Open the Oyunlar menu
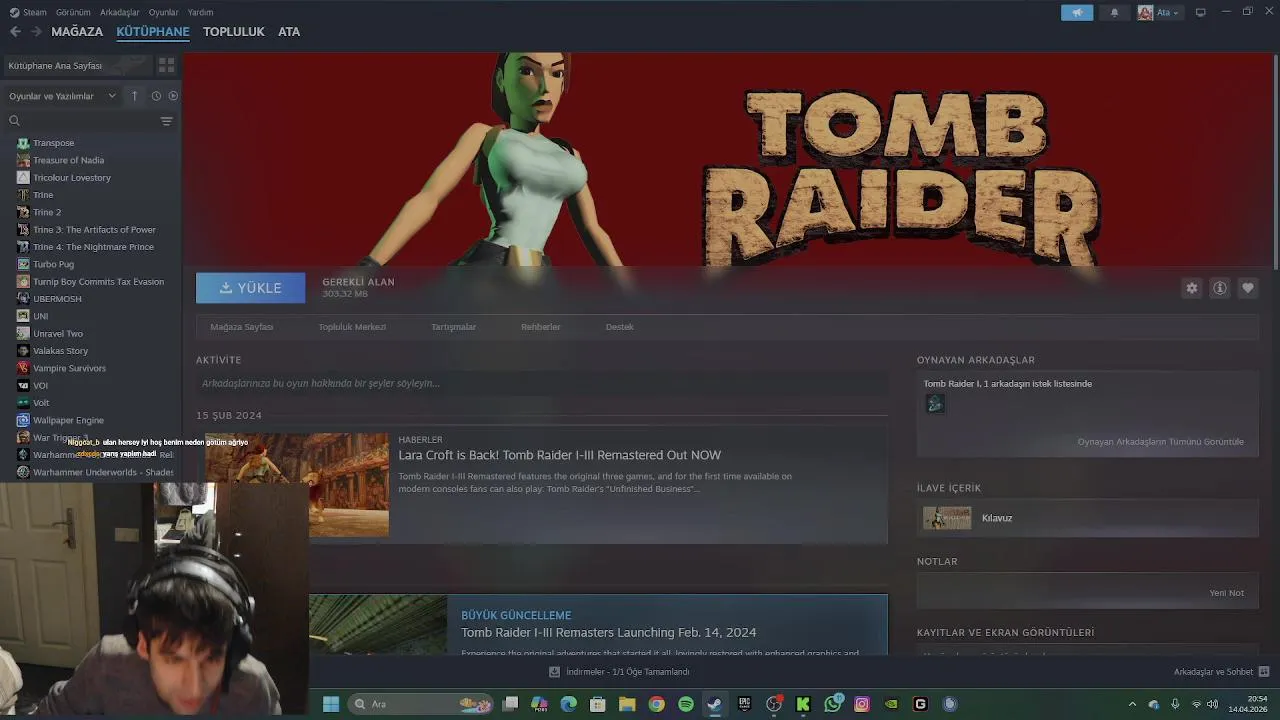Viewport: 1280px width, 720px height. (163, 12)
